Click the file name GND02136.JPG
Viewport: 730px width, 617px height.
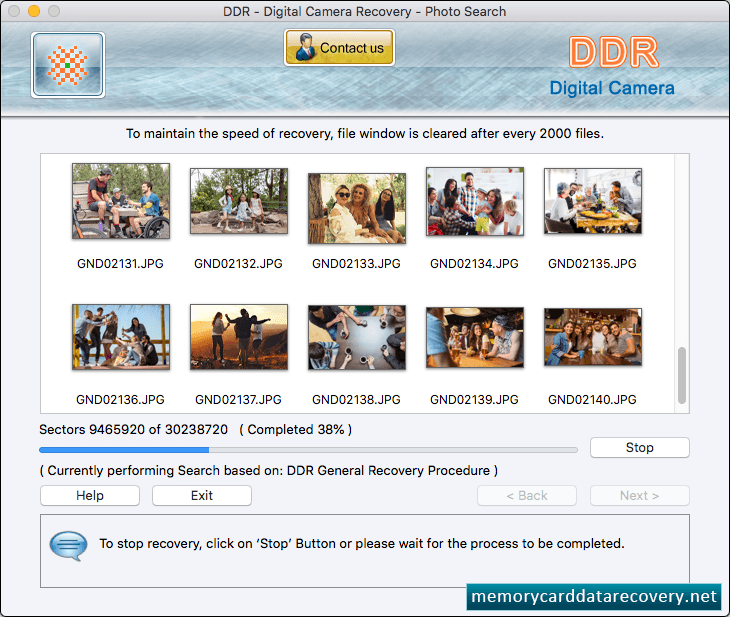tap(120, 400)
